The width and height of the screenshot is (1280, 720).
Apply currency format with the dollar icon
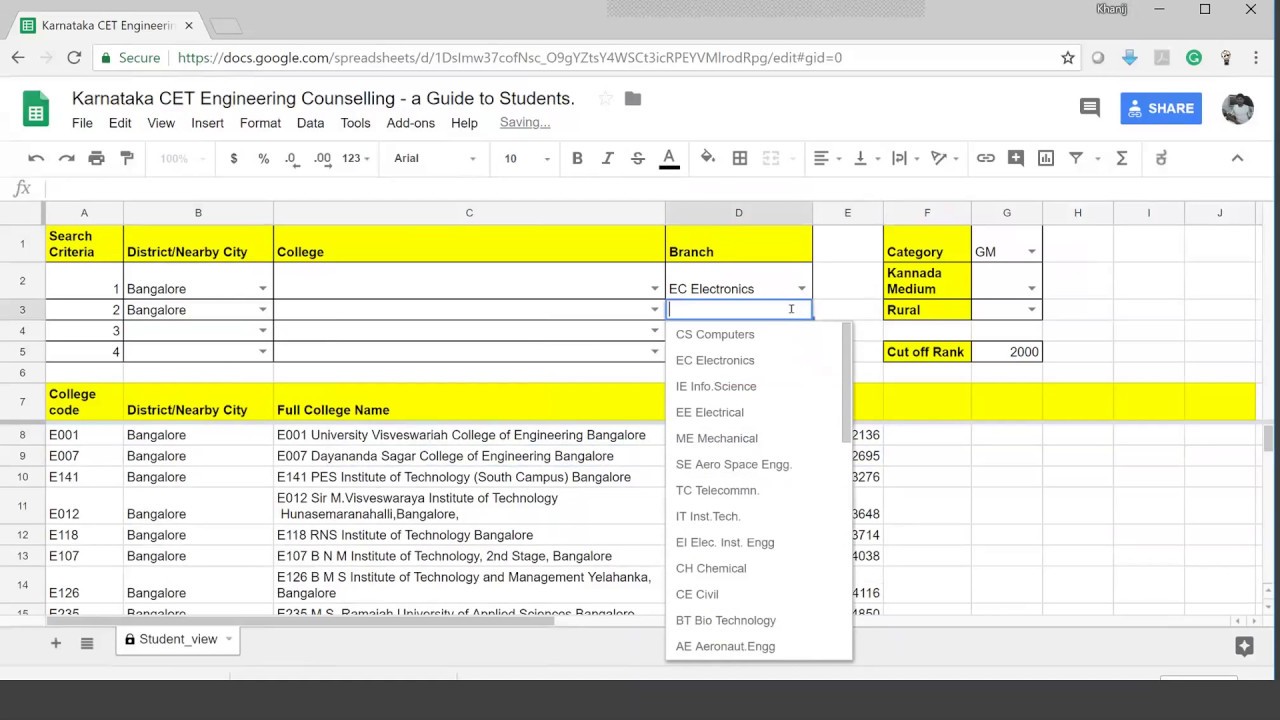pos(234,158)
